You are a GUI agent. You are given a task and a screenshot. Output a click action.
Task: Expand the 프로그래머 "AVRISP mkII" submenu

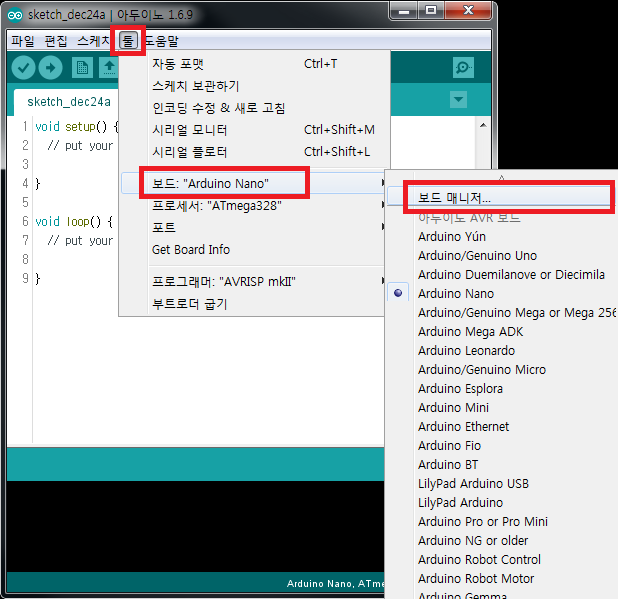(x=253, y=281)
